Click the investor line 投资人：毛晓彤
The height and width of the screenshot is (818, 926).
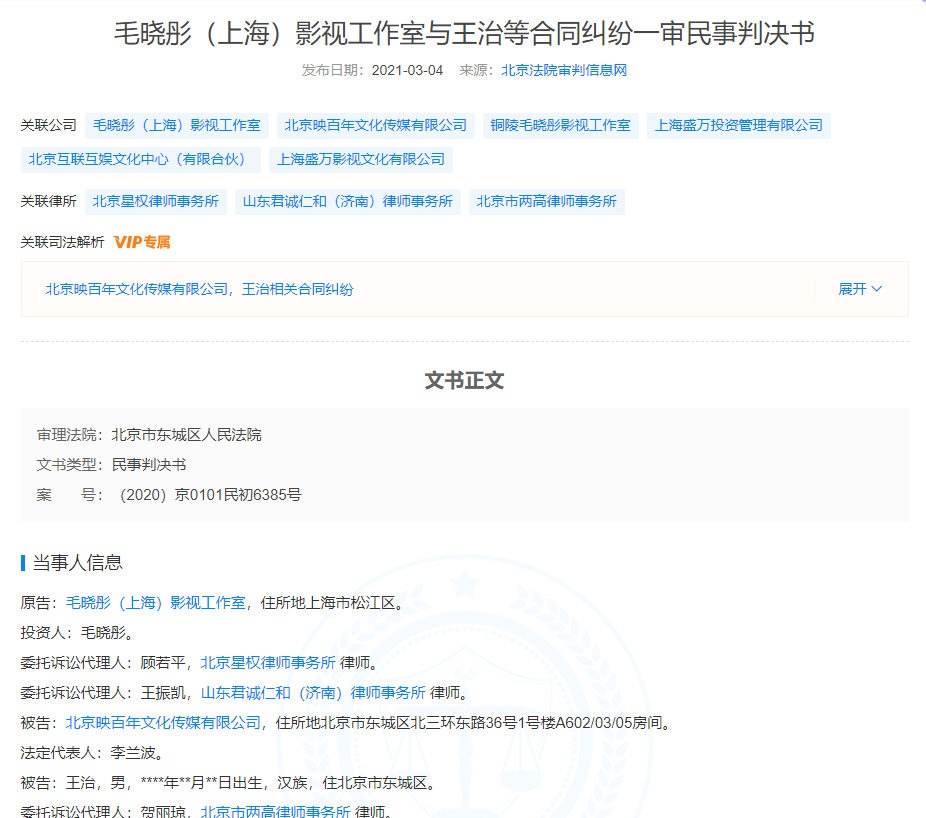pos(77,633)
